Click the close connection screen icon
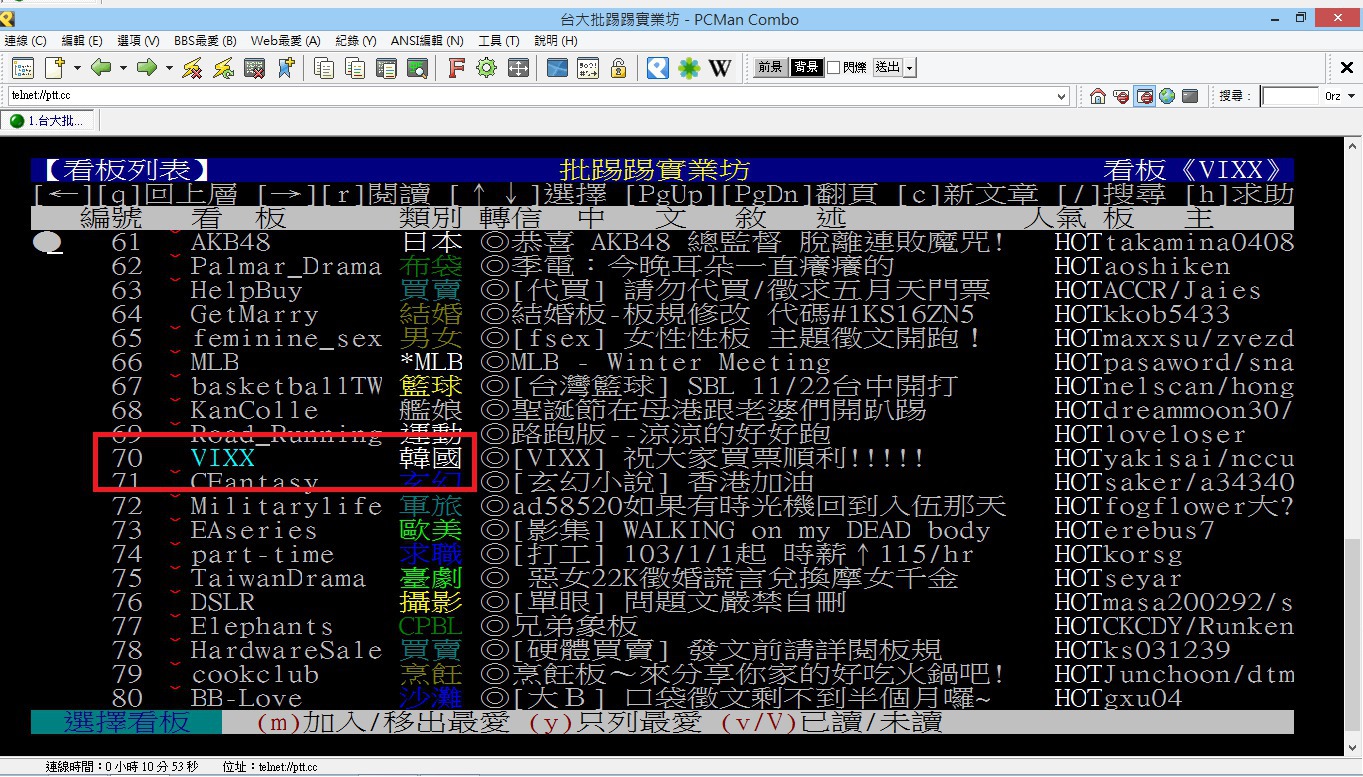 click(255, 68)
